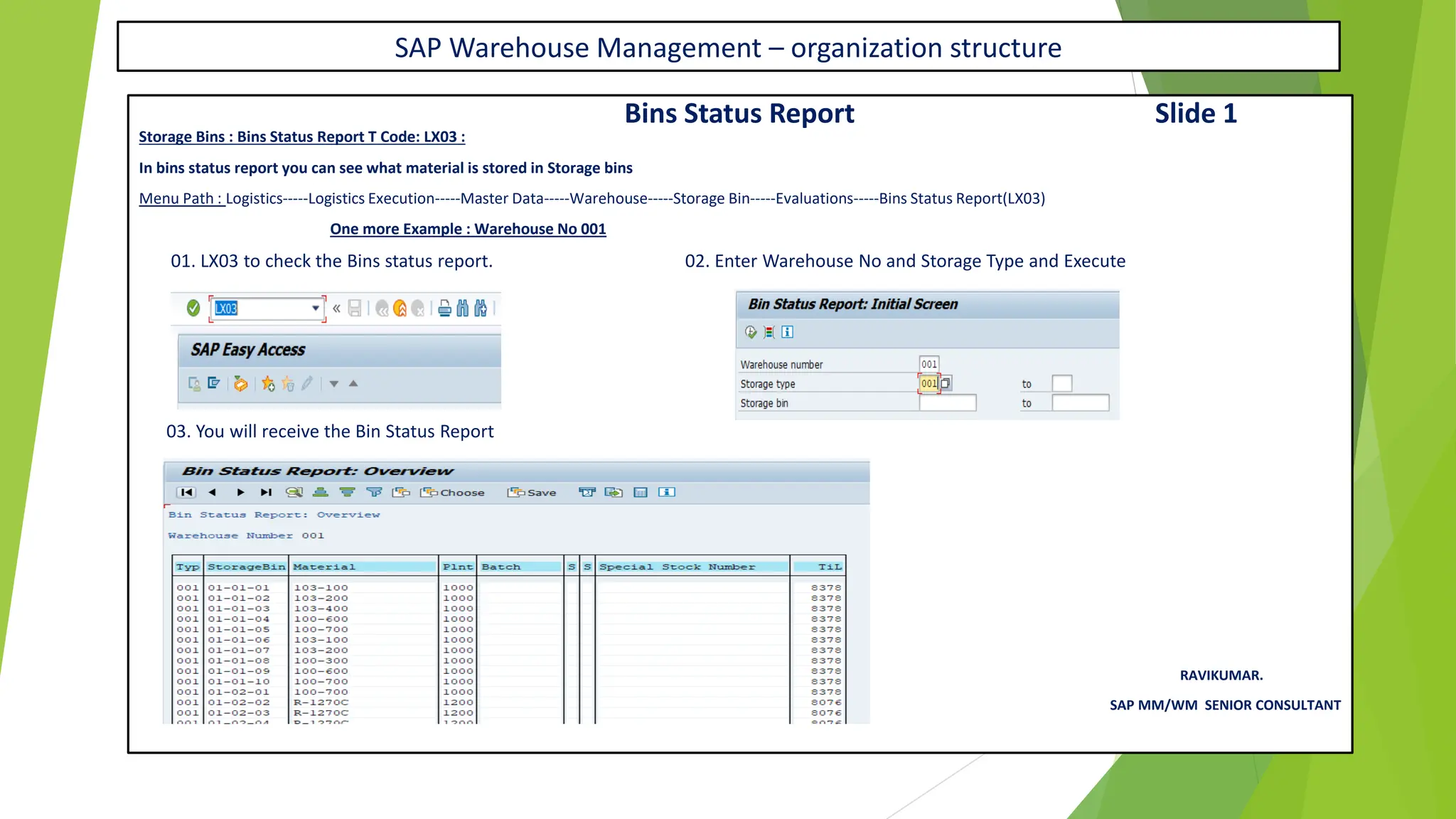Click the Batch column header

521,567
